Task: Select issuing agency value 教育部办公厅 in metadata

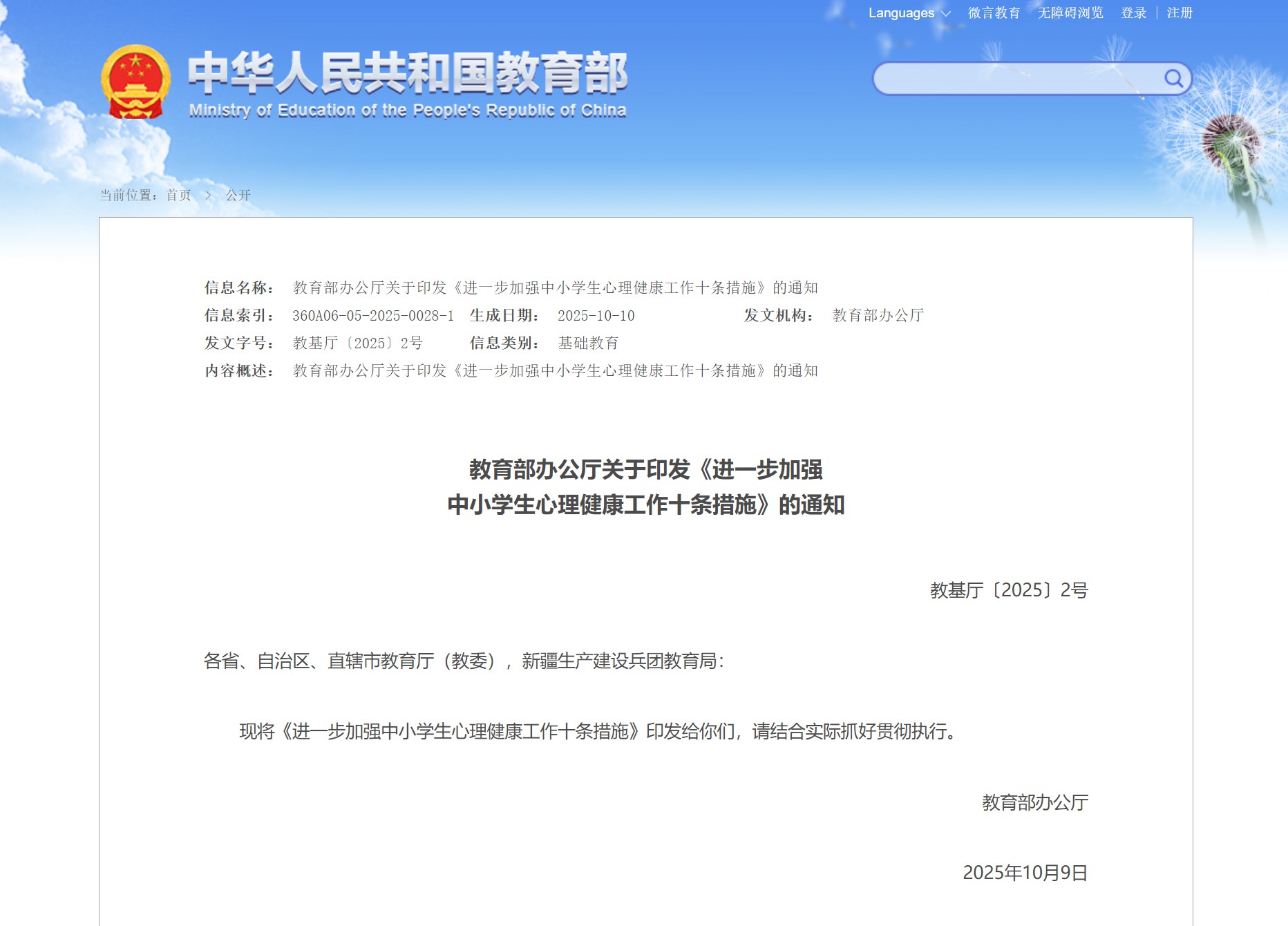Action: click(x=878, y=316)
